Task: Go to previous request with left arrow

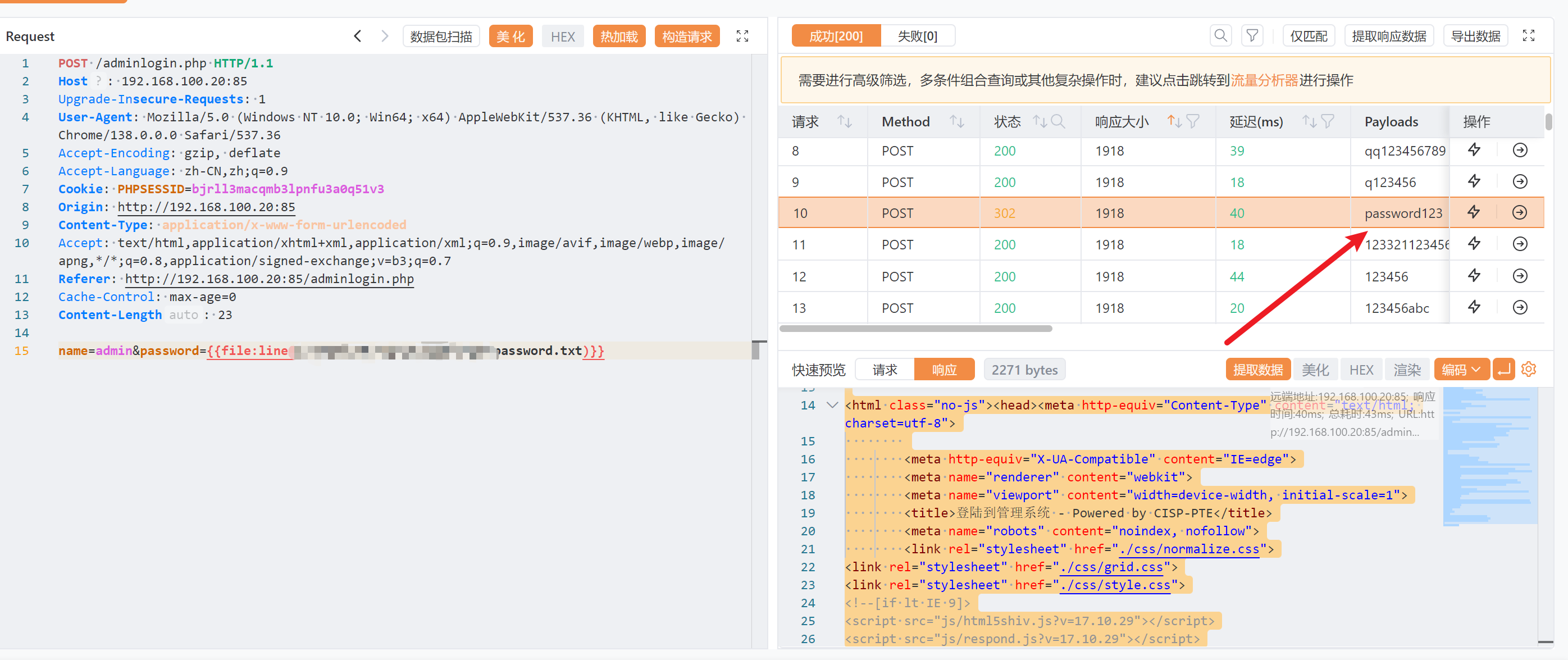Action: coord(358,37)
